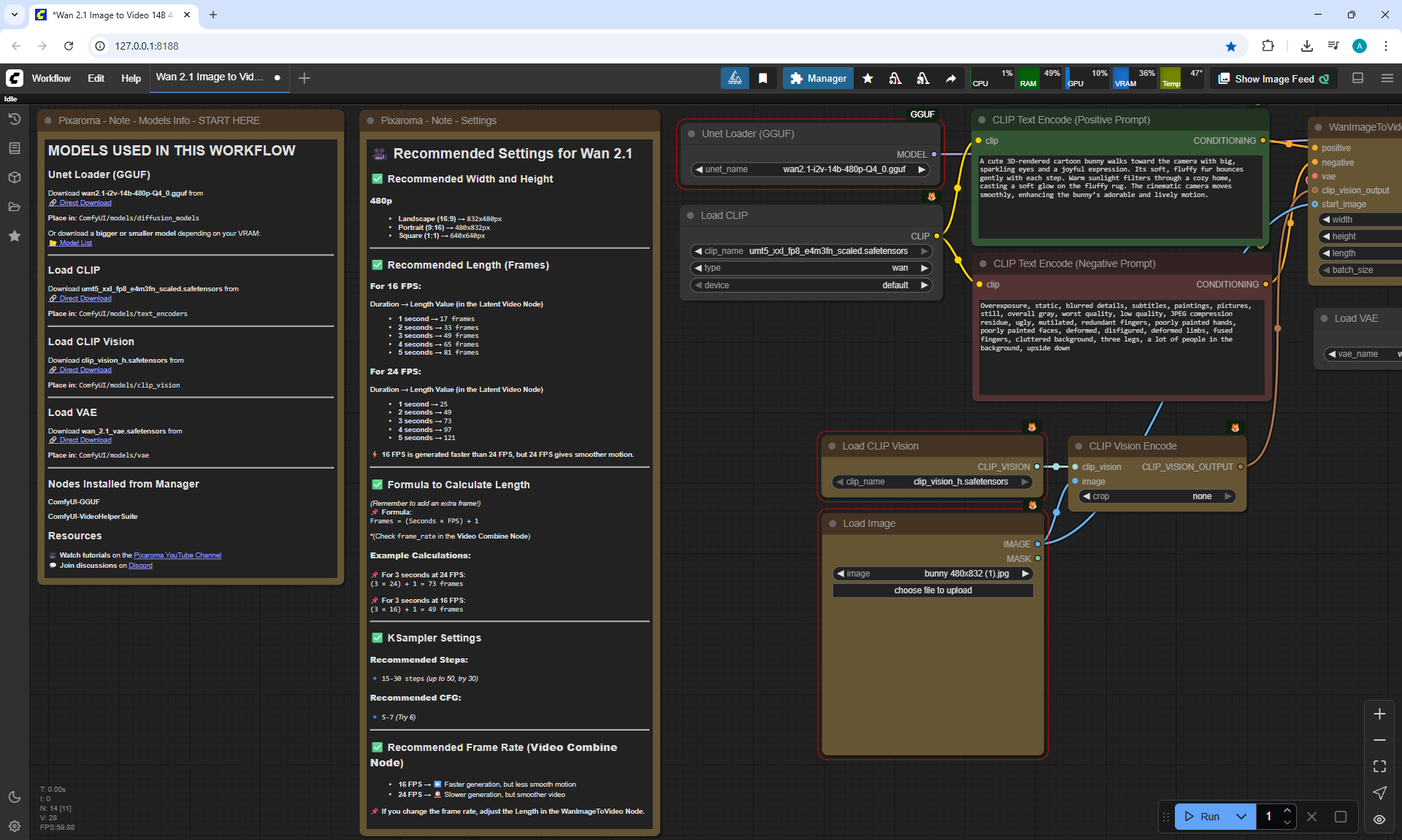
Task: Zoom in with the plus canvas icon
Action: [x=1379, y=714]
